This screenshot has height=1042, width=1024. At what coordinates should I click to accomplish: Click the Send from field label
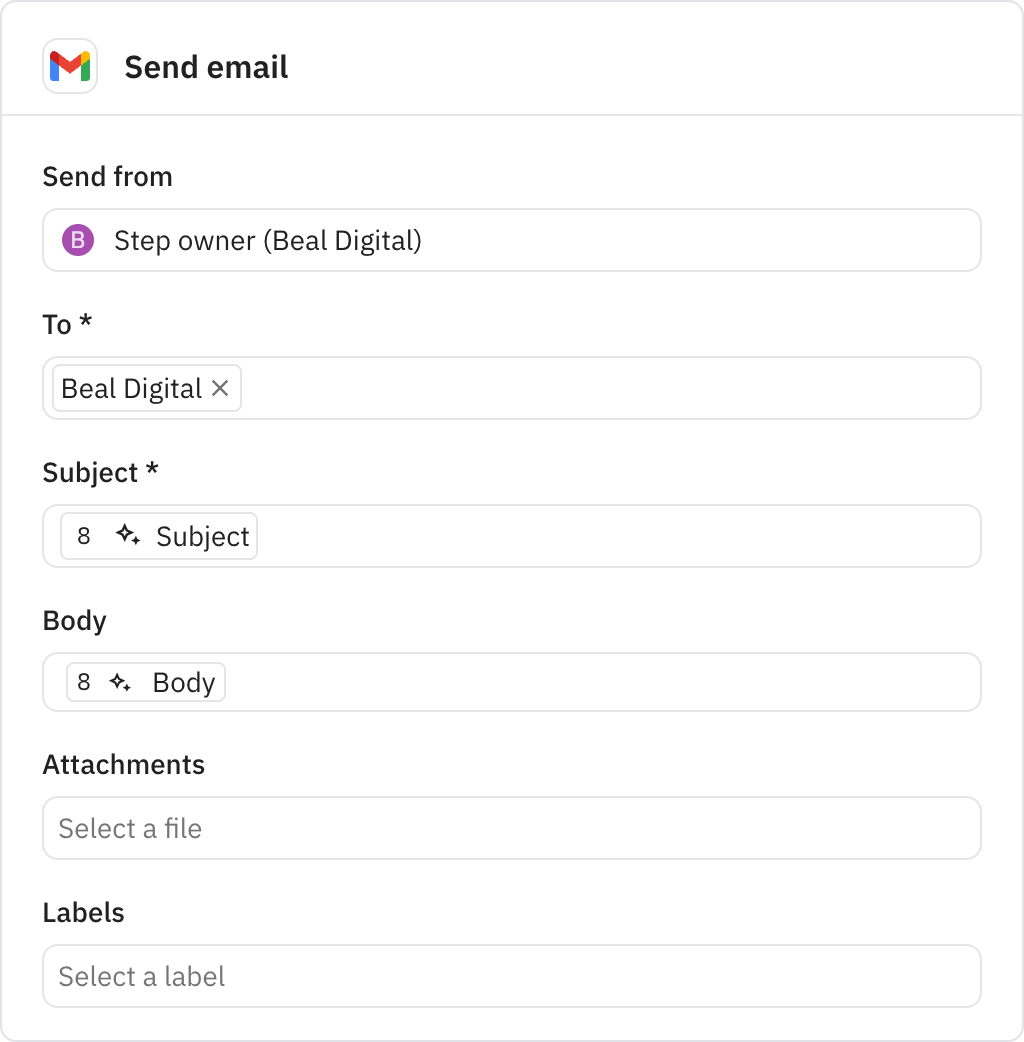[x=107, y=176]
